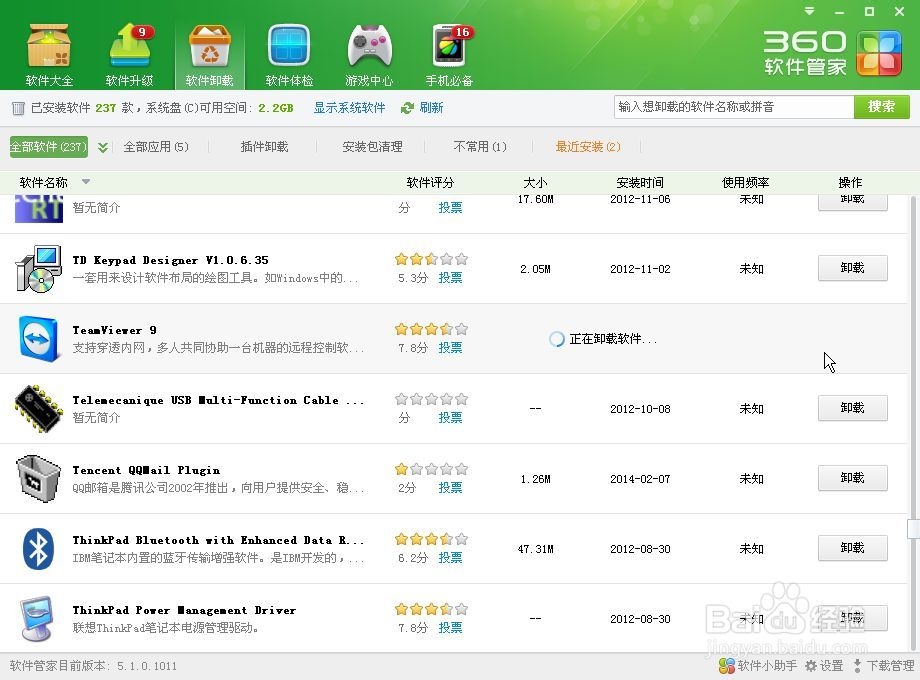Switch to the 最近安装 (2) tab

tap(588, 147)
